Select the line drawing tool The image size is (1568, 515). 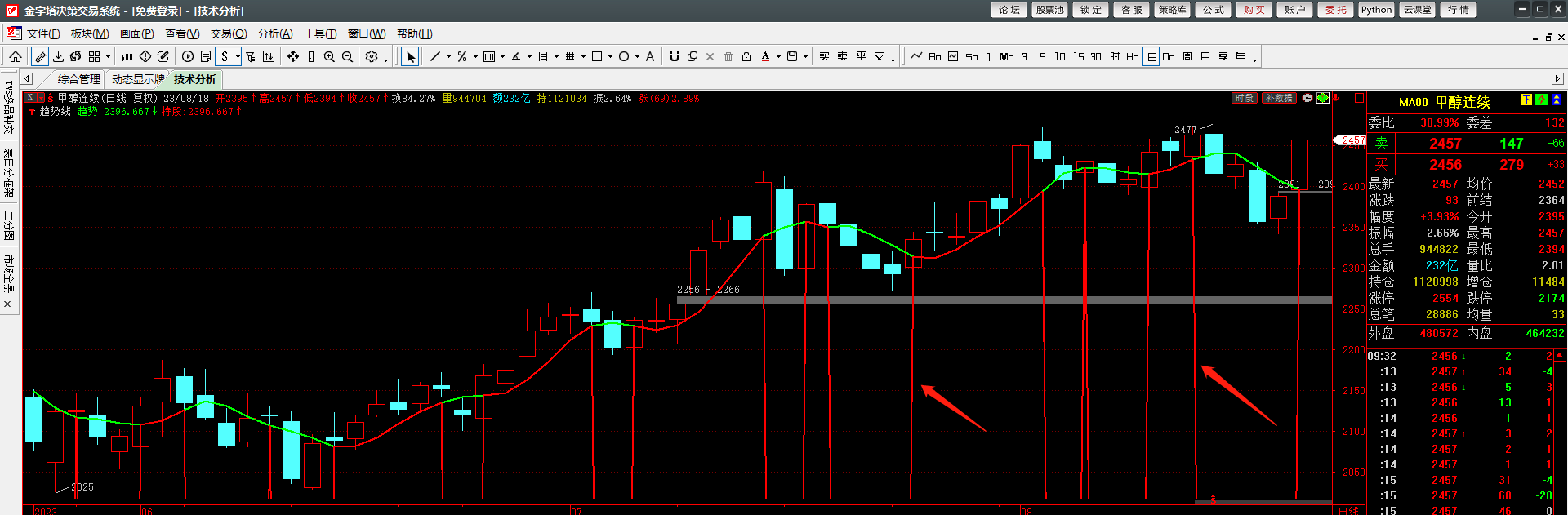[x=435, y=56]
